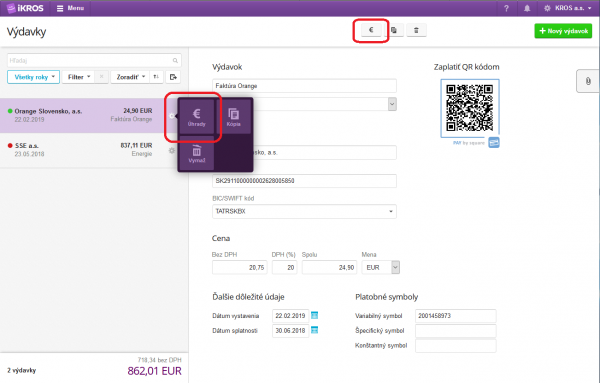600x383 pixels.
Task: Open the Menu hamburger
Action: [70, 8]
